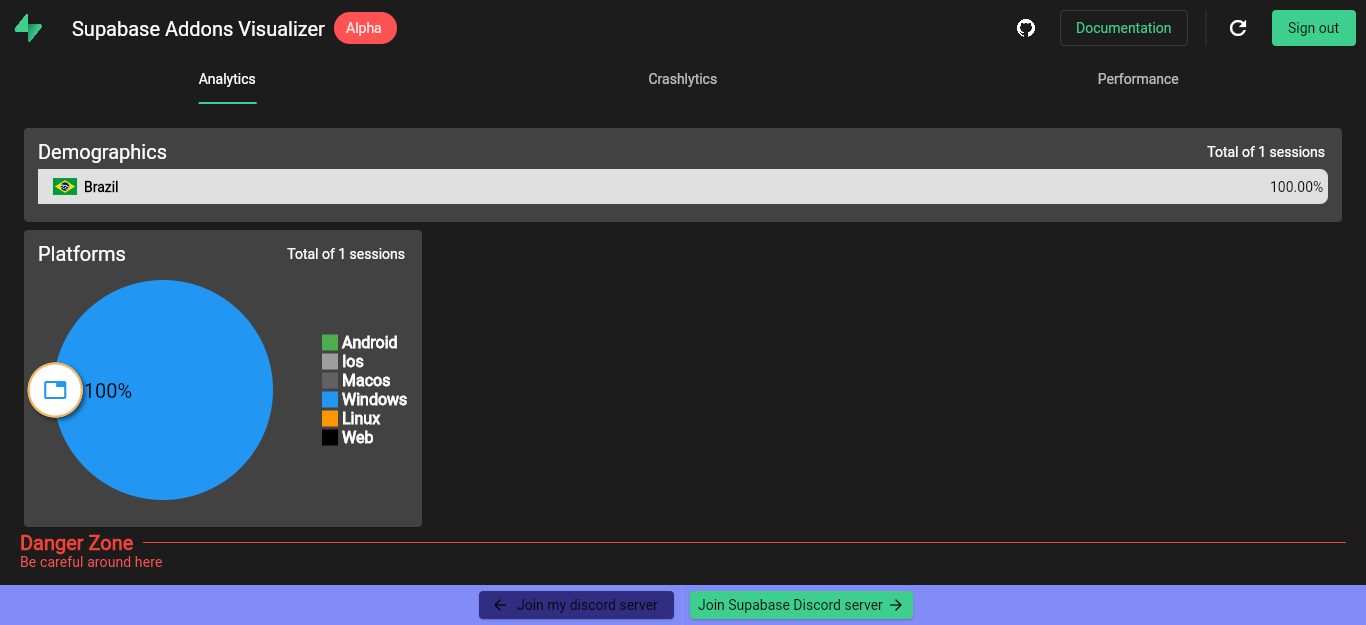
Task: Click the refresh icon in header
Action: tap(1238, 28)
